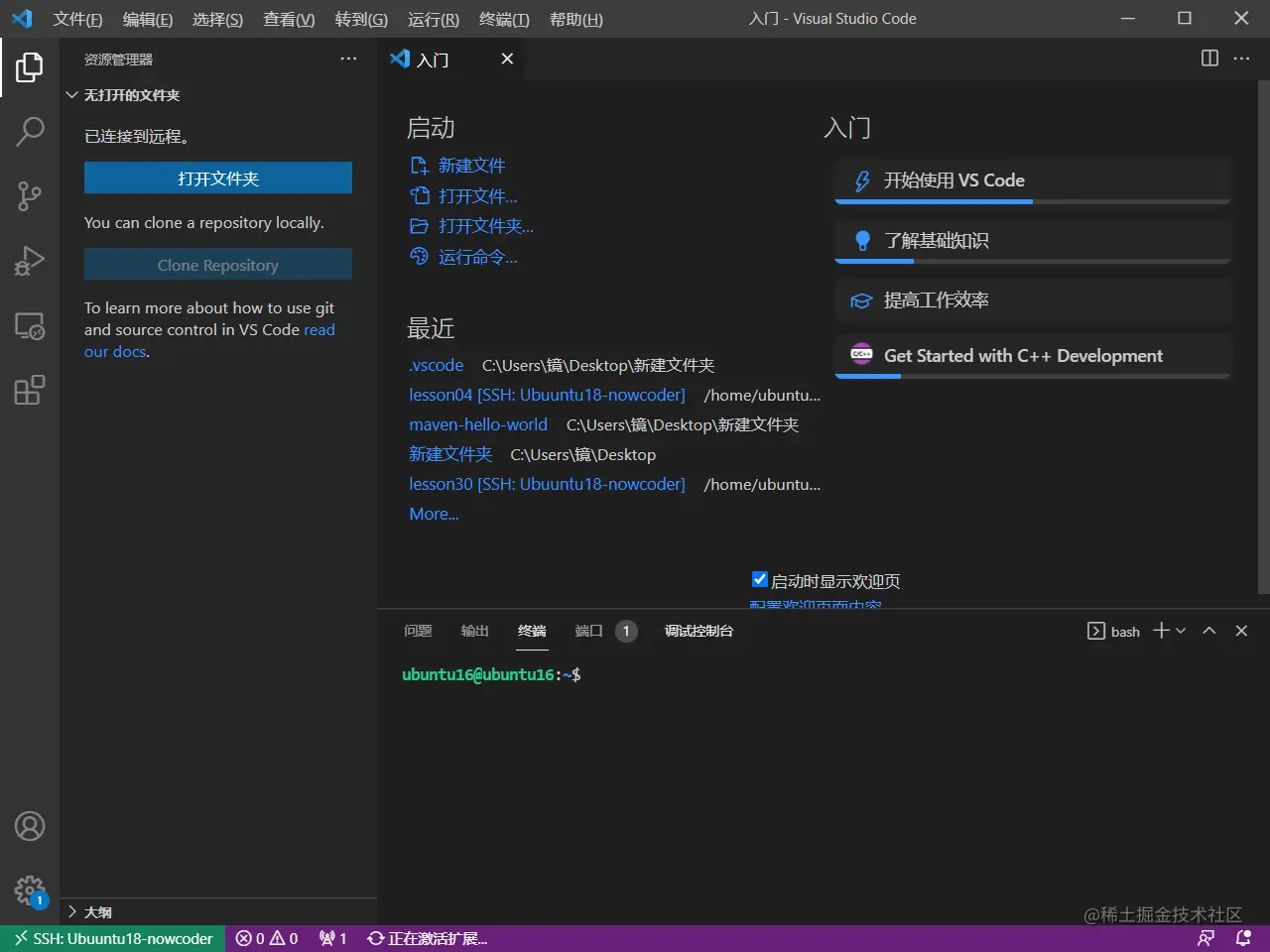Screen dimensions: 1270x952
Task: Open the 查看(V) menu
Action: [289, 19]
